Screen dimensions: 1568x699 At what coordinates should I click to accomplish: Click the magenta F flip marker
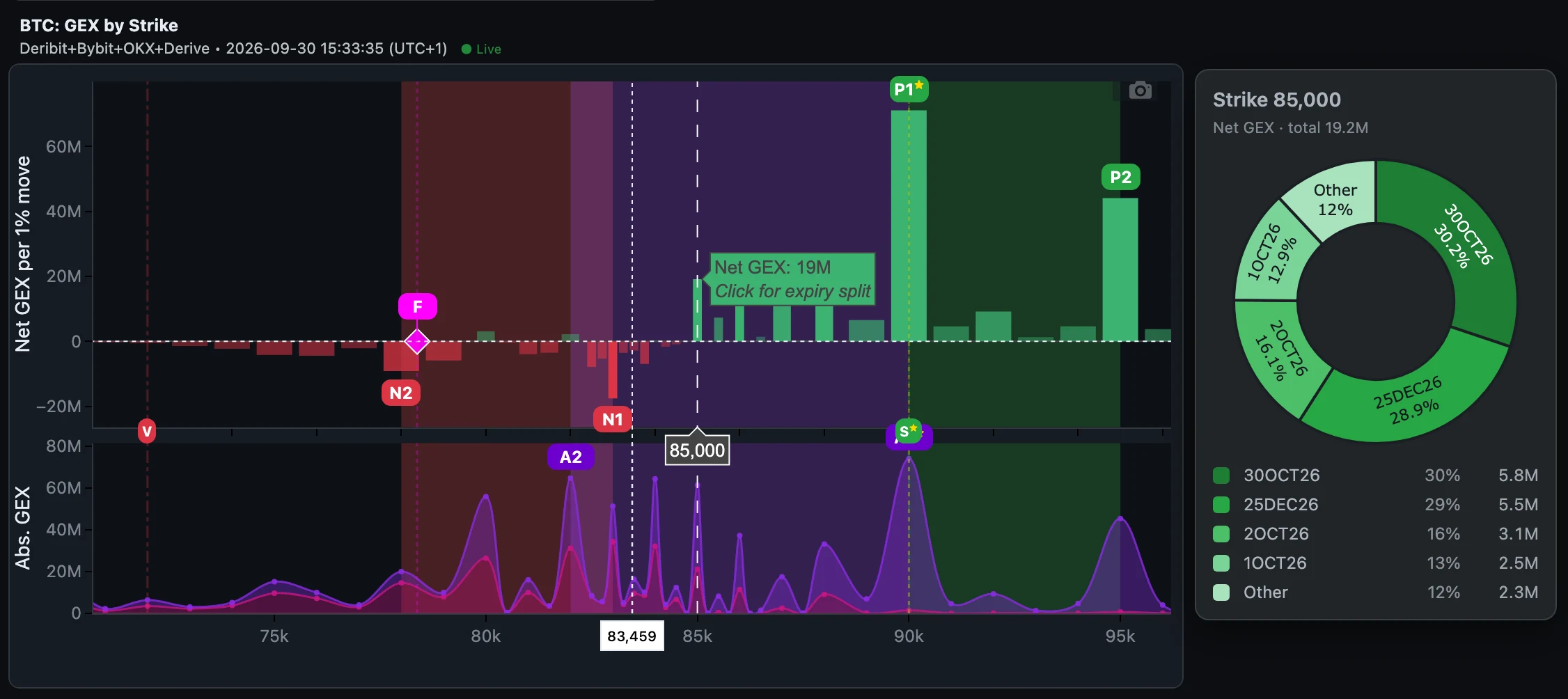click(x=417, y=306)
